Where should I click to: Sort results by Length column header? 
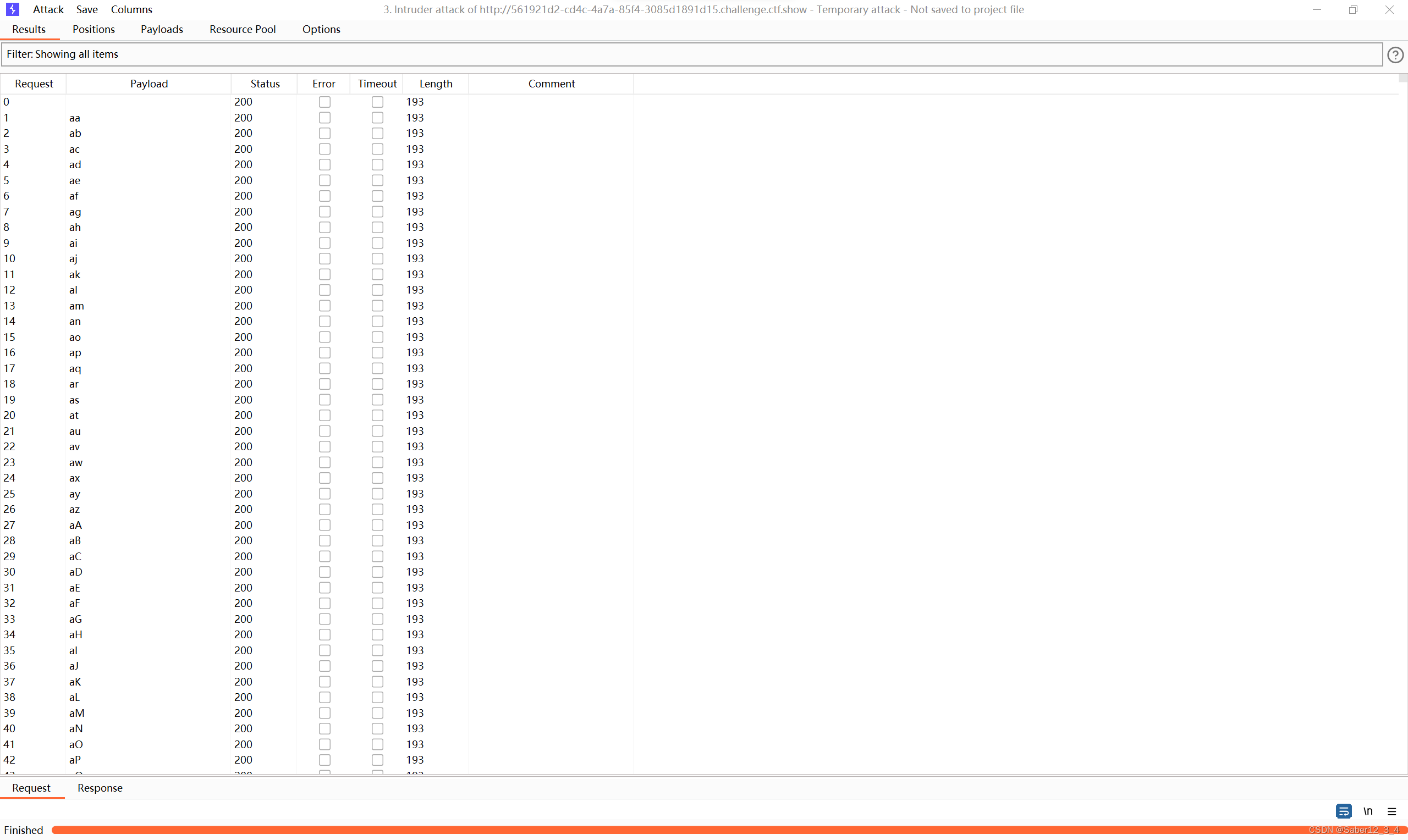436,84
